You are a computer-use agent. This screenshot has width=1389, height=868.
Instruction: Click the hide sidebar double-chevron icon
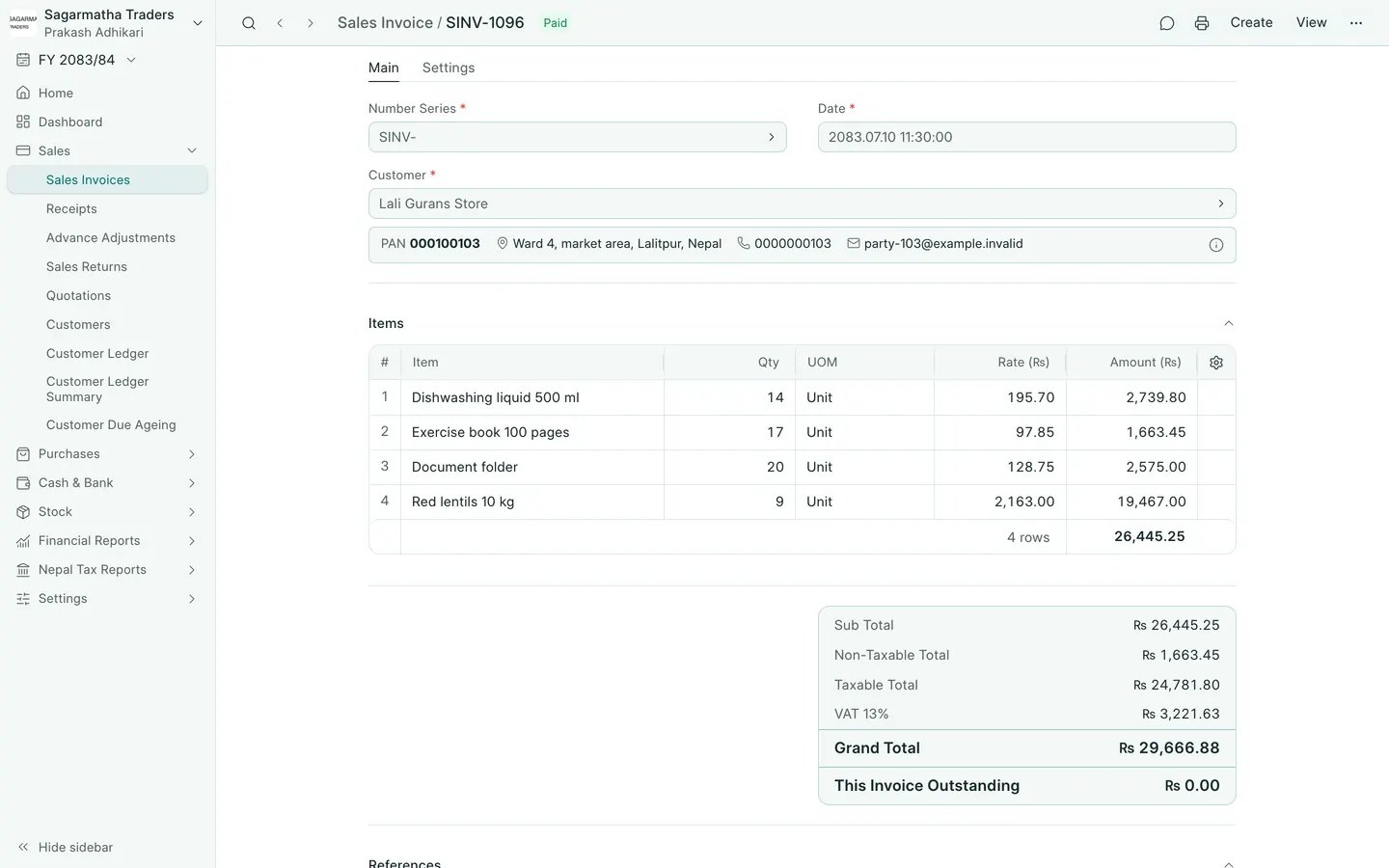pos(23,848)
